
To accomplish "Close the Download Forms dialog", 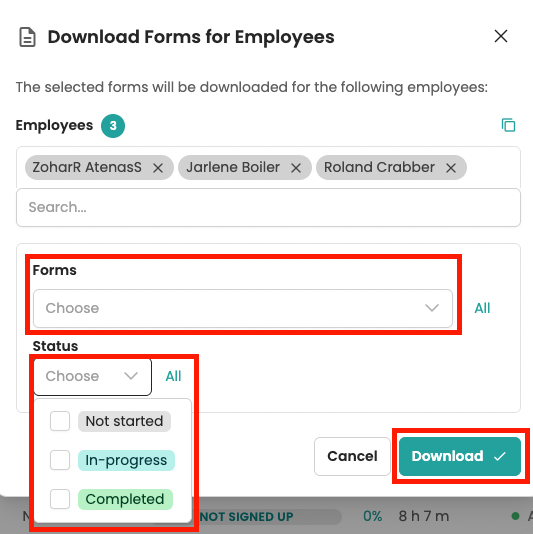I will [501, 36].
